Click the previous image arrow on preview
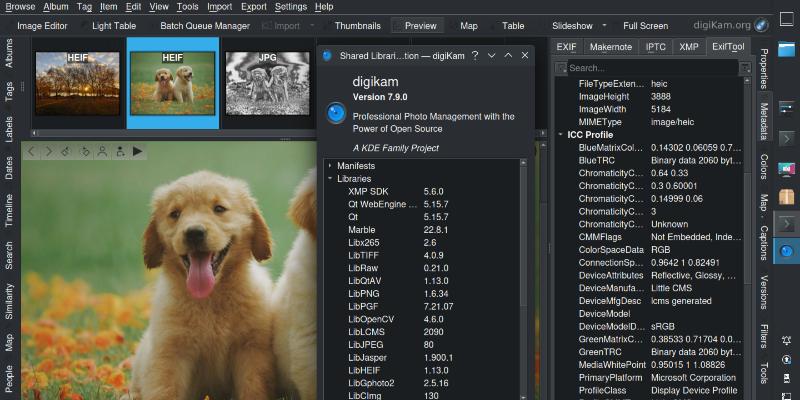 click(32, 152)
